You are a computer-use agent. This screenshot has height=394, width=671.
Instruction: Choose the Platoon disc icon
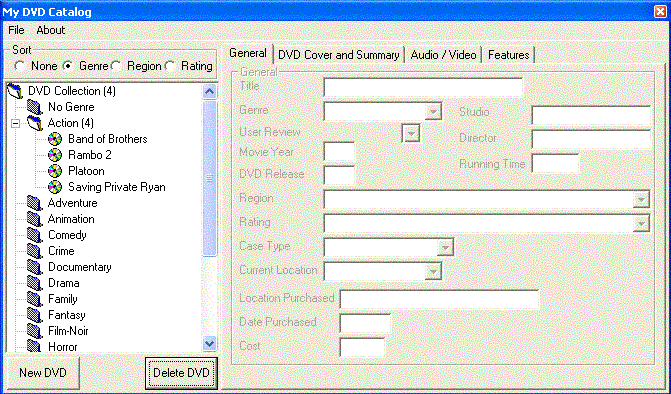coord(55,171)
